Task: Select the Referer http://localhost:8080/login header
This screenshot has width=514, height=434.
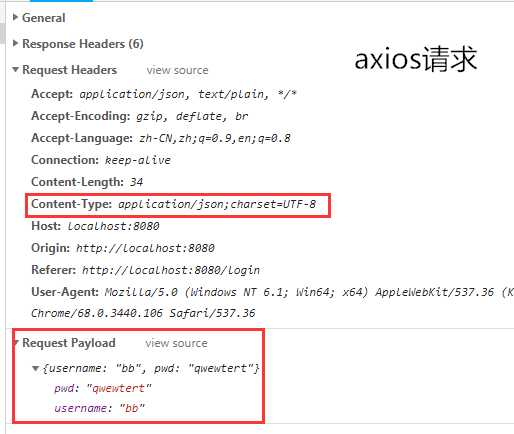Action: click(x=145, y=270)
